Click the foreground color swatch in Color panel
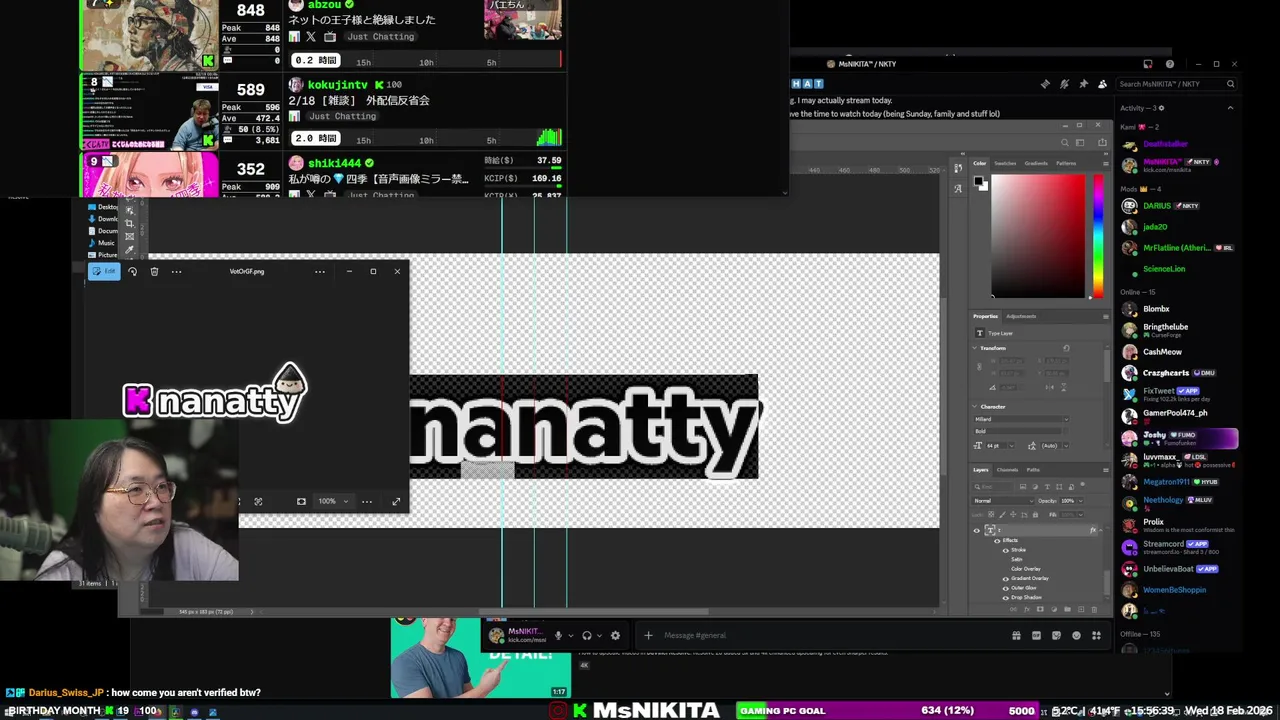Viewport: 1280px width, 720px height. 979,181
